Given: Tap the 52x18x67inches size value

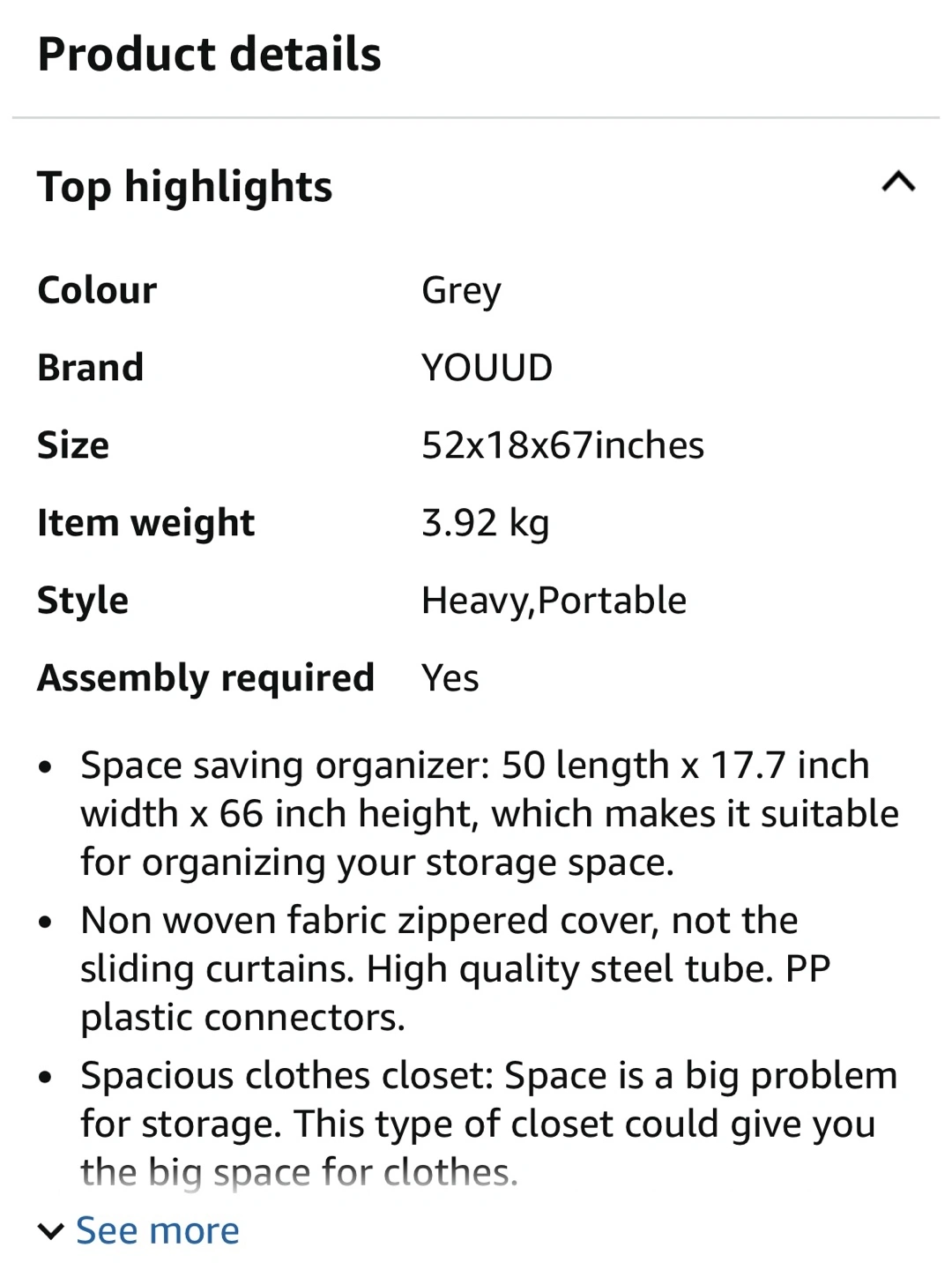Looking at the screenshot, I should 562,445.
